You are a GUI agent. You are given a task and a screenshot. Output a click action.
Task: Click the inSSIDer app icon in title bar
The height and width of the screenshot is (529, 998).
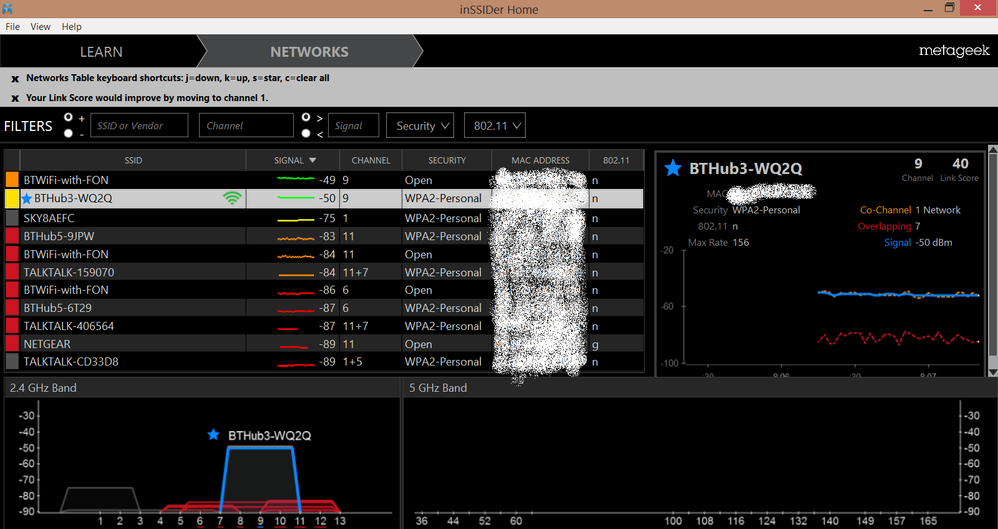(x=7, y=8)
